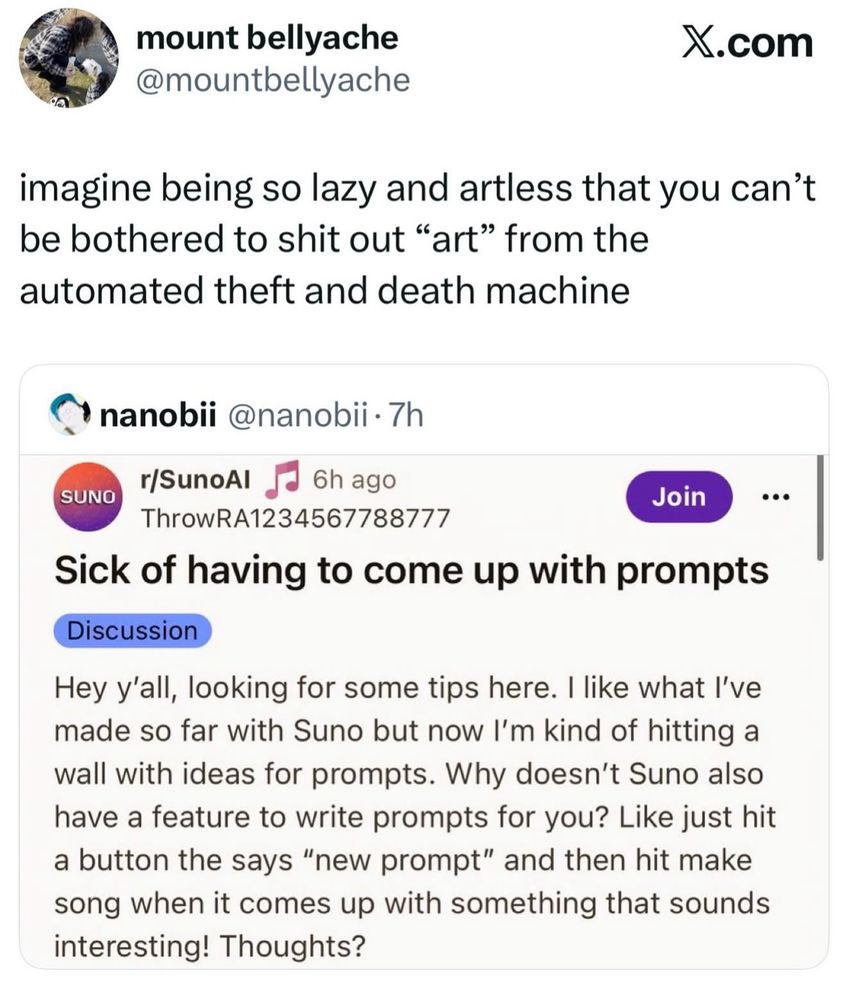Click nanobii's small profile avatar
This screenshot has height=1000, width=845.
click(67, 413)
